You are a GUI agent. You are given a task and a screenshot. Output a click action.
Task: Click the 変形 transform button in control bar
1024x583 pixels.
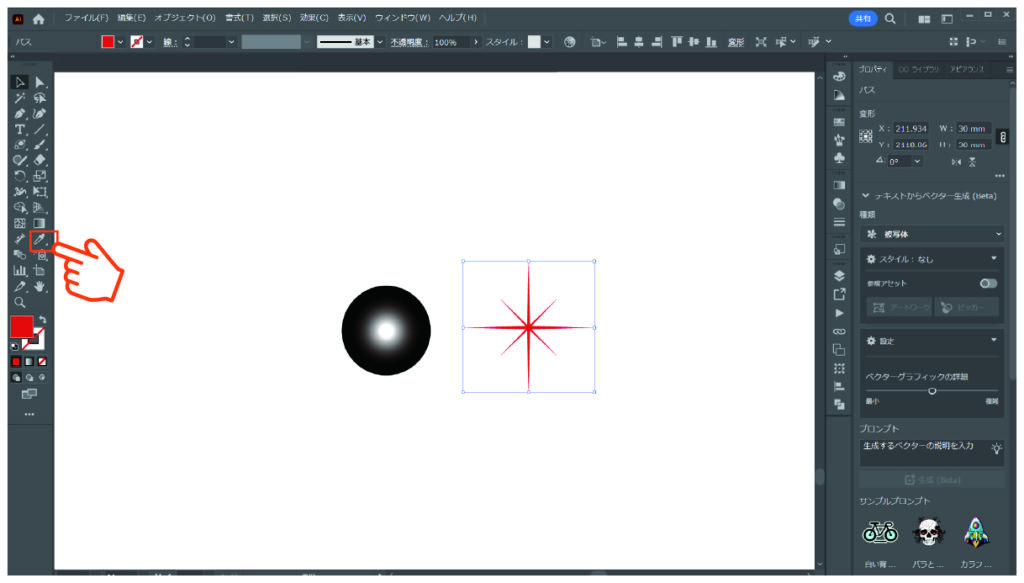pyautogui.click(x=736, y=42)
